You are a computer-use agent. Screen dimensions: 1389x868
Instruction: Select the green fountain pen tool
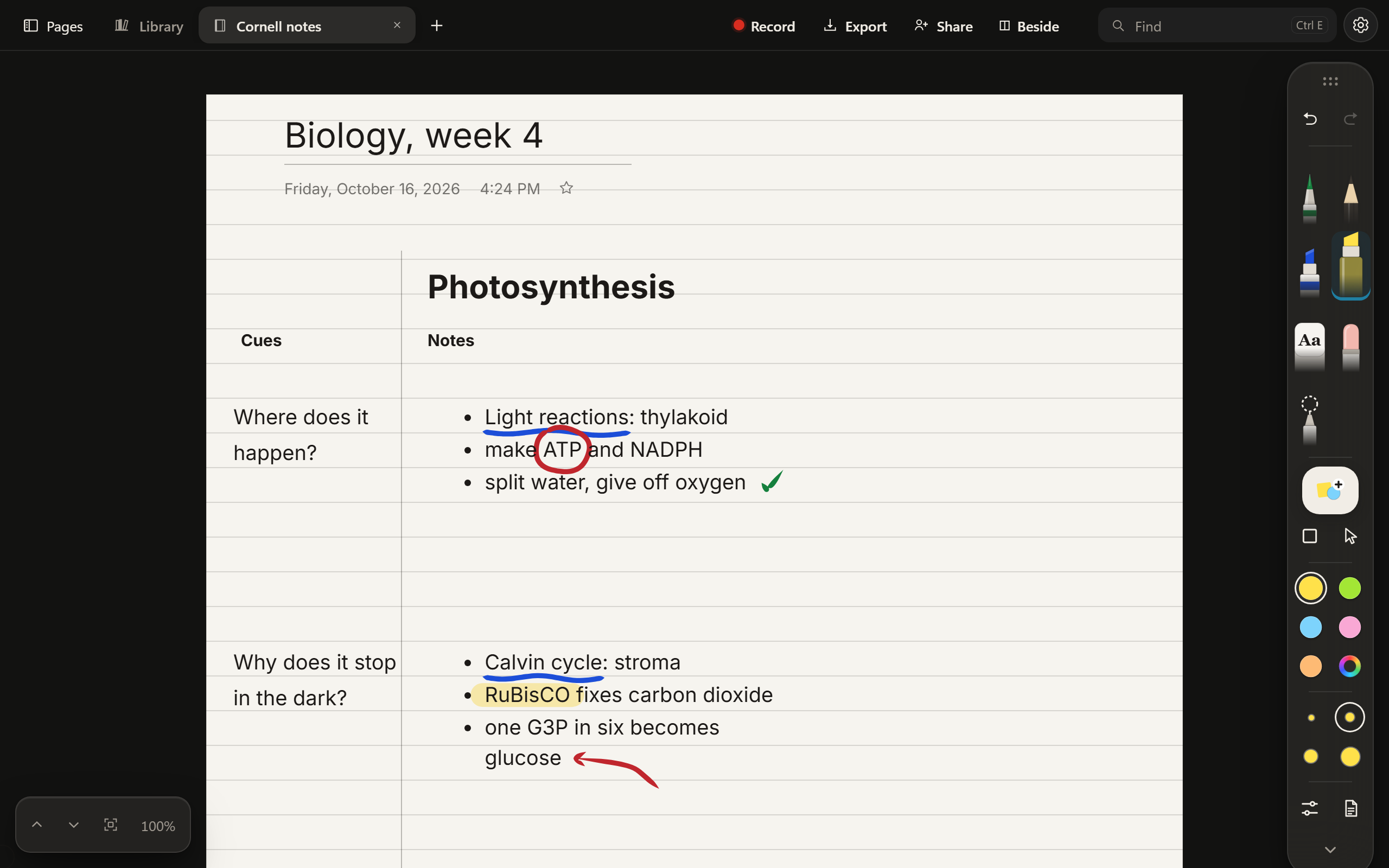pos(1310,199)
